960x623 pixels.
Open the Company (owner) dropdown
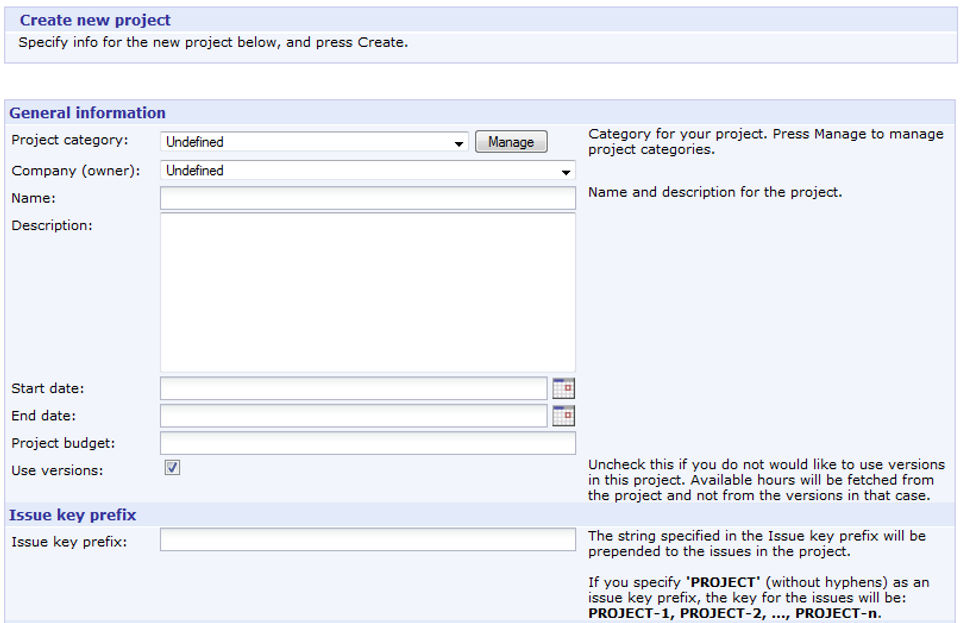(x=367, y=171)
